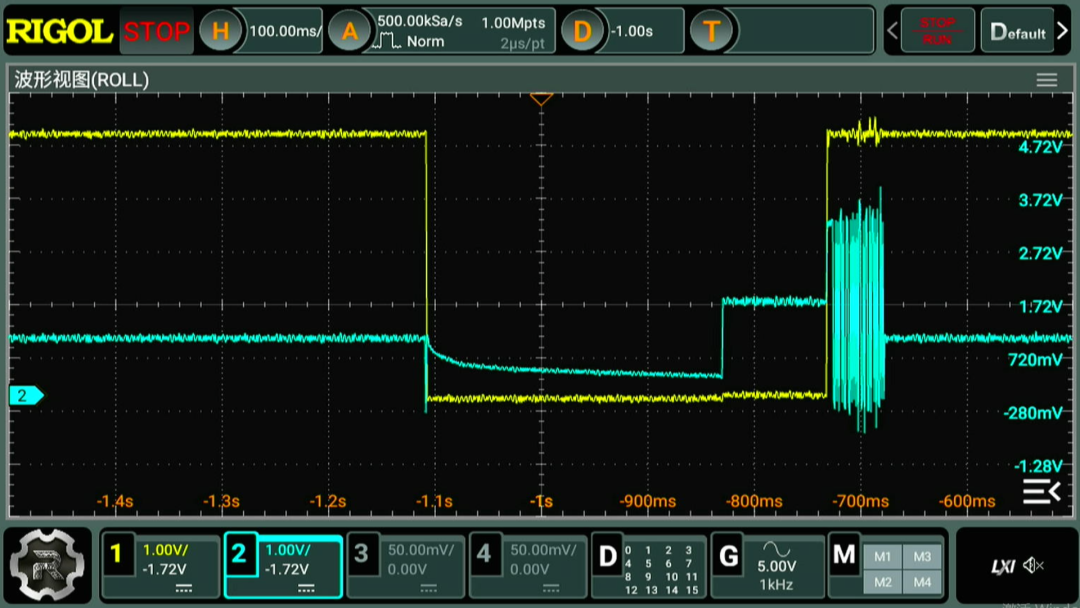Click the RIGOL logo

tap(60, 32)
